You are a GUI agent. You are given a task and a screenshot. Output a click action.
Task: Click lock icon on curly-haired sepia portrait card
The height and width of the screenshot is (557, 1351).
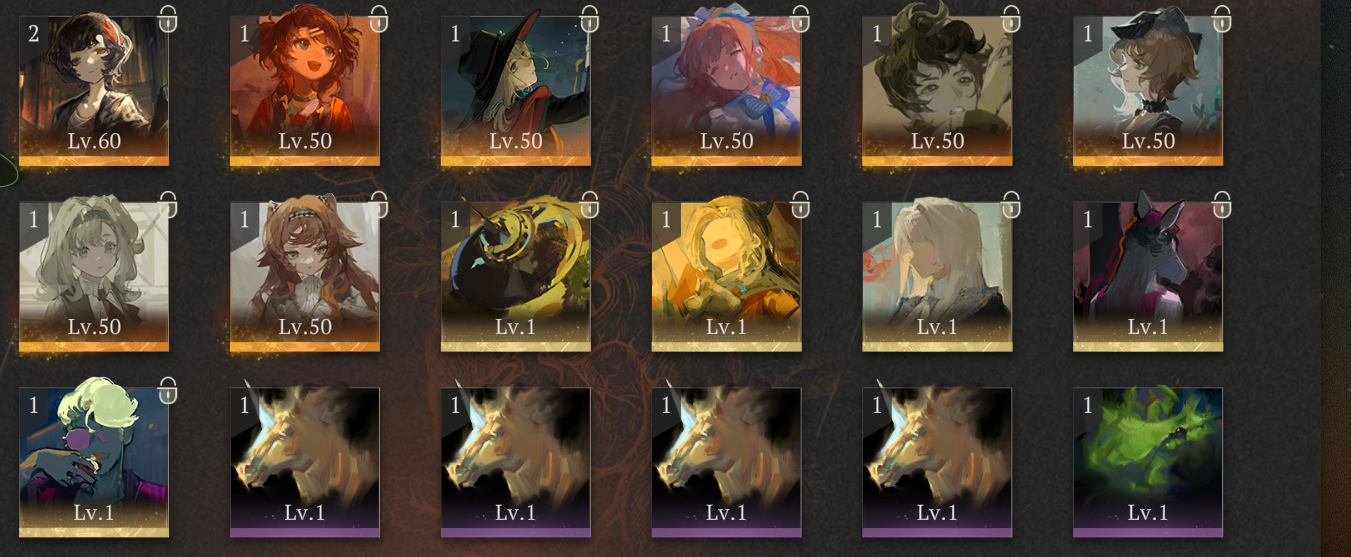tap(1012, 17)
